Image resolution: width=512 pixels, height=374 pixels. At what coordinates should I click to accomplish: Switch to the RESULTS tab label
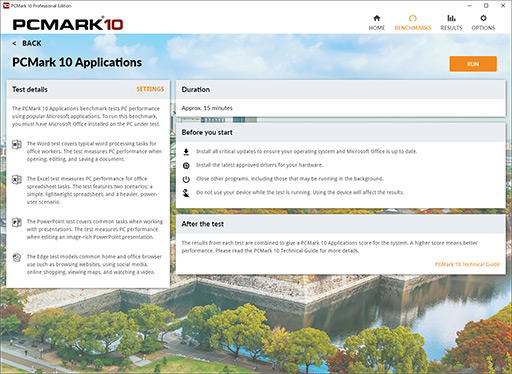point(451,28)
